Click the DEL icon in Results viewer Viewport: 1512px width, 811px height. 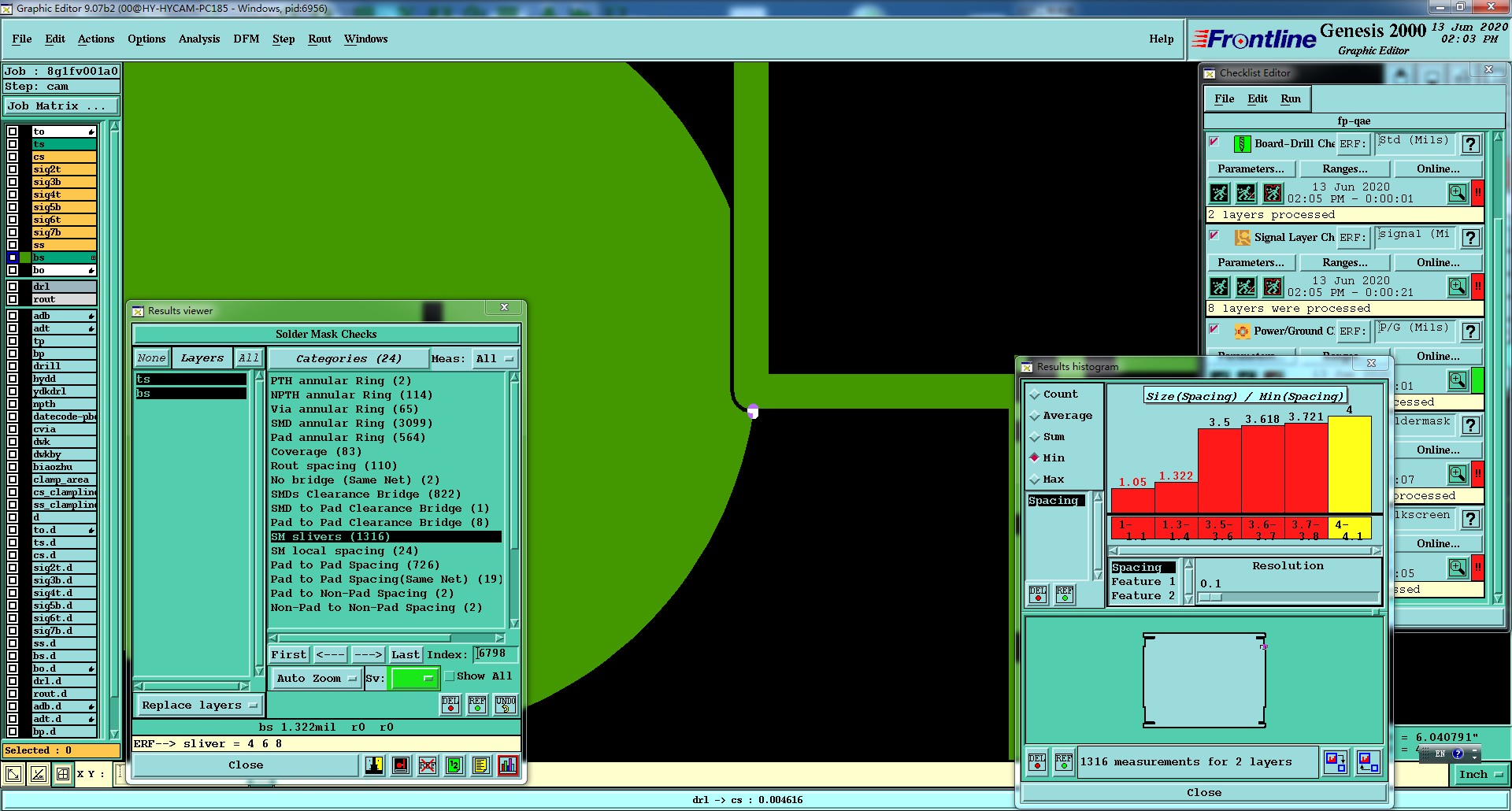pos(450,705)
